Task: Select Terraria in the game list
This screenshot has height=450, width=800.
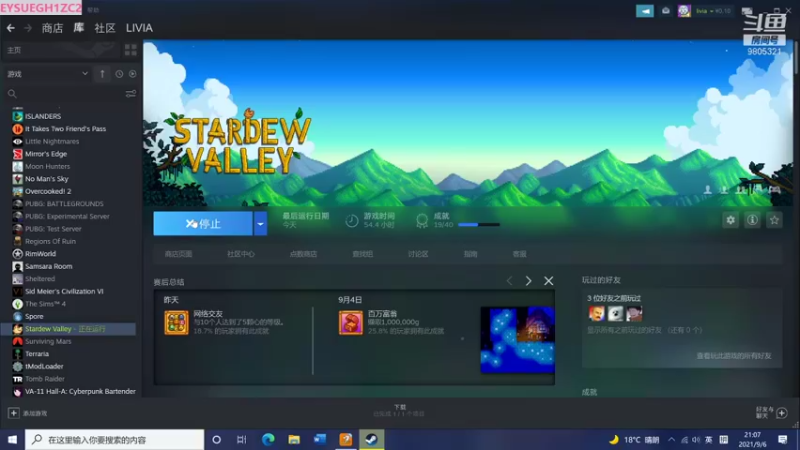Action: [x=37, y=354]
